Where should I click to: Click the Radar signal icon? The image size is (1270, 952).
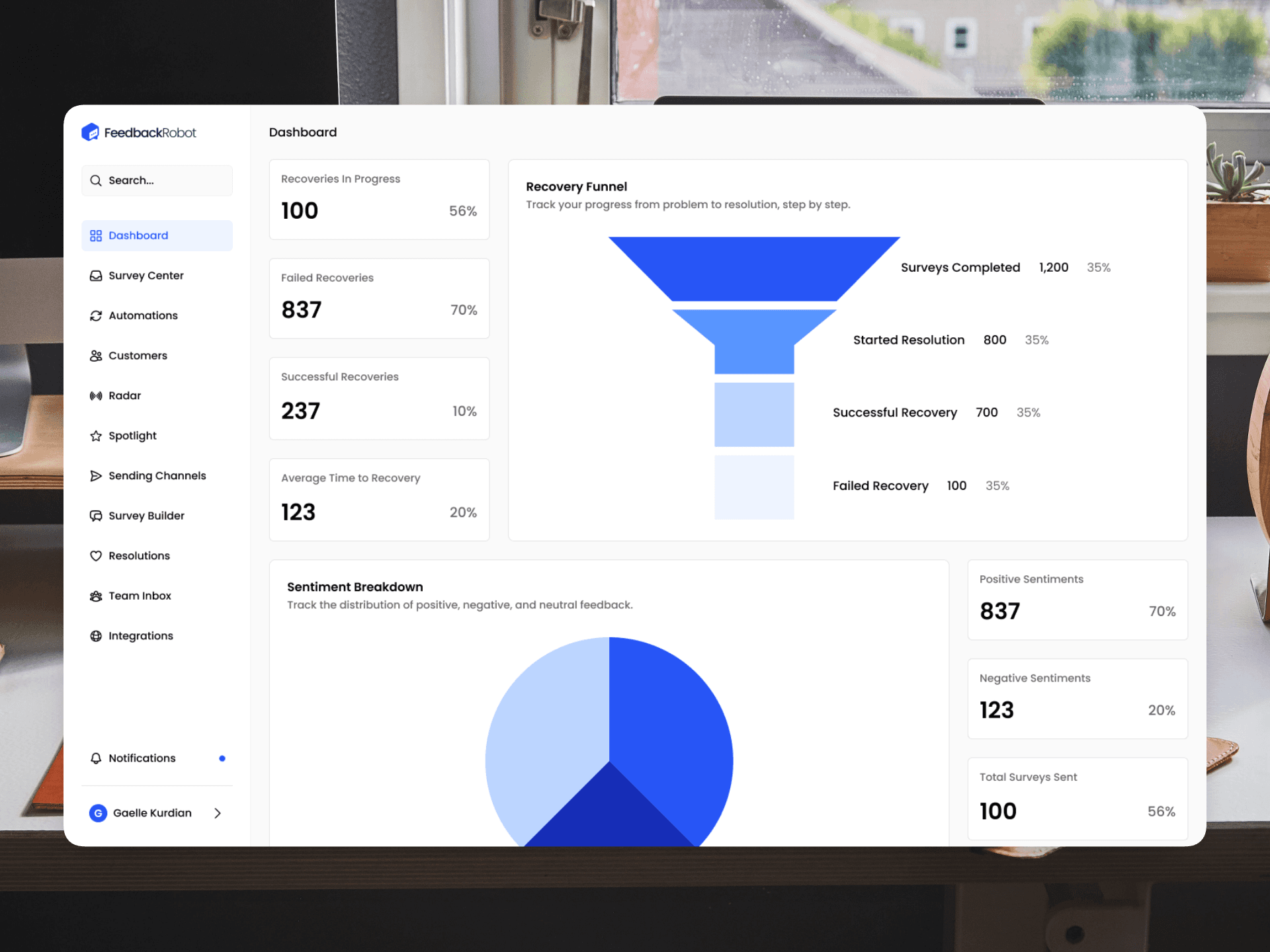pyautogui.click(x=96, y=396)
